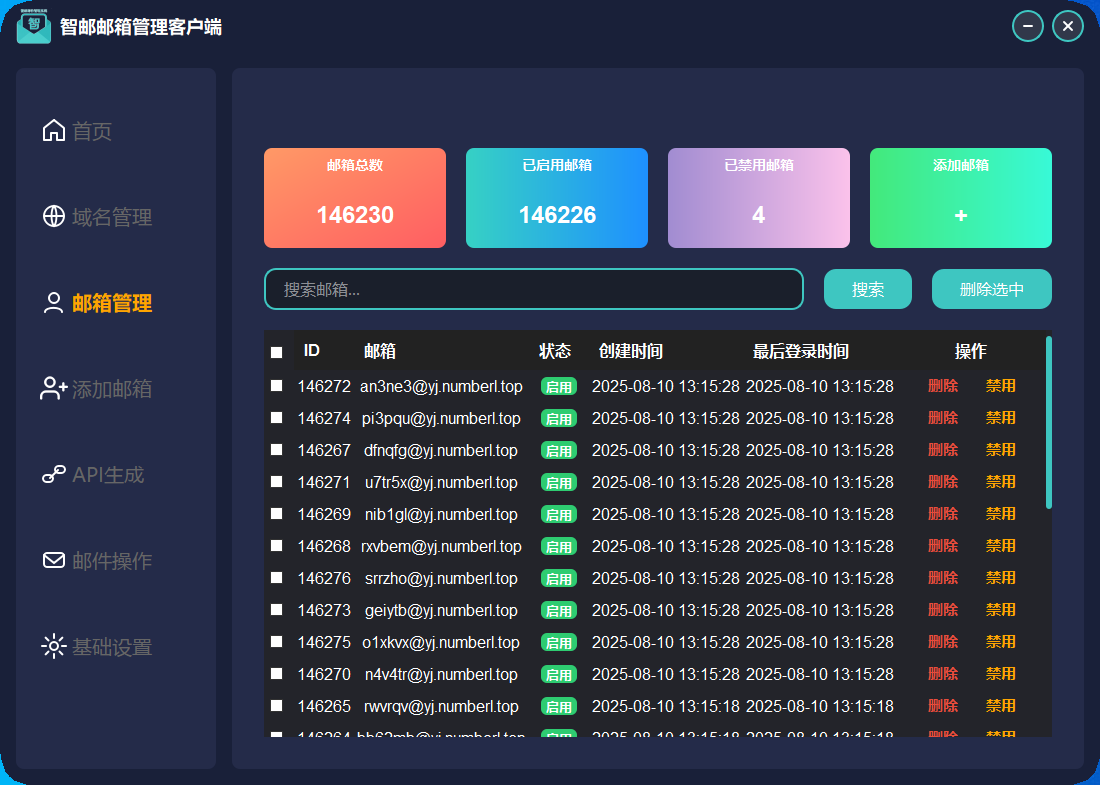
Task: Click the envelope icon for 邮件操作
Action: point(54,561)
